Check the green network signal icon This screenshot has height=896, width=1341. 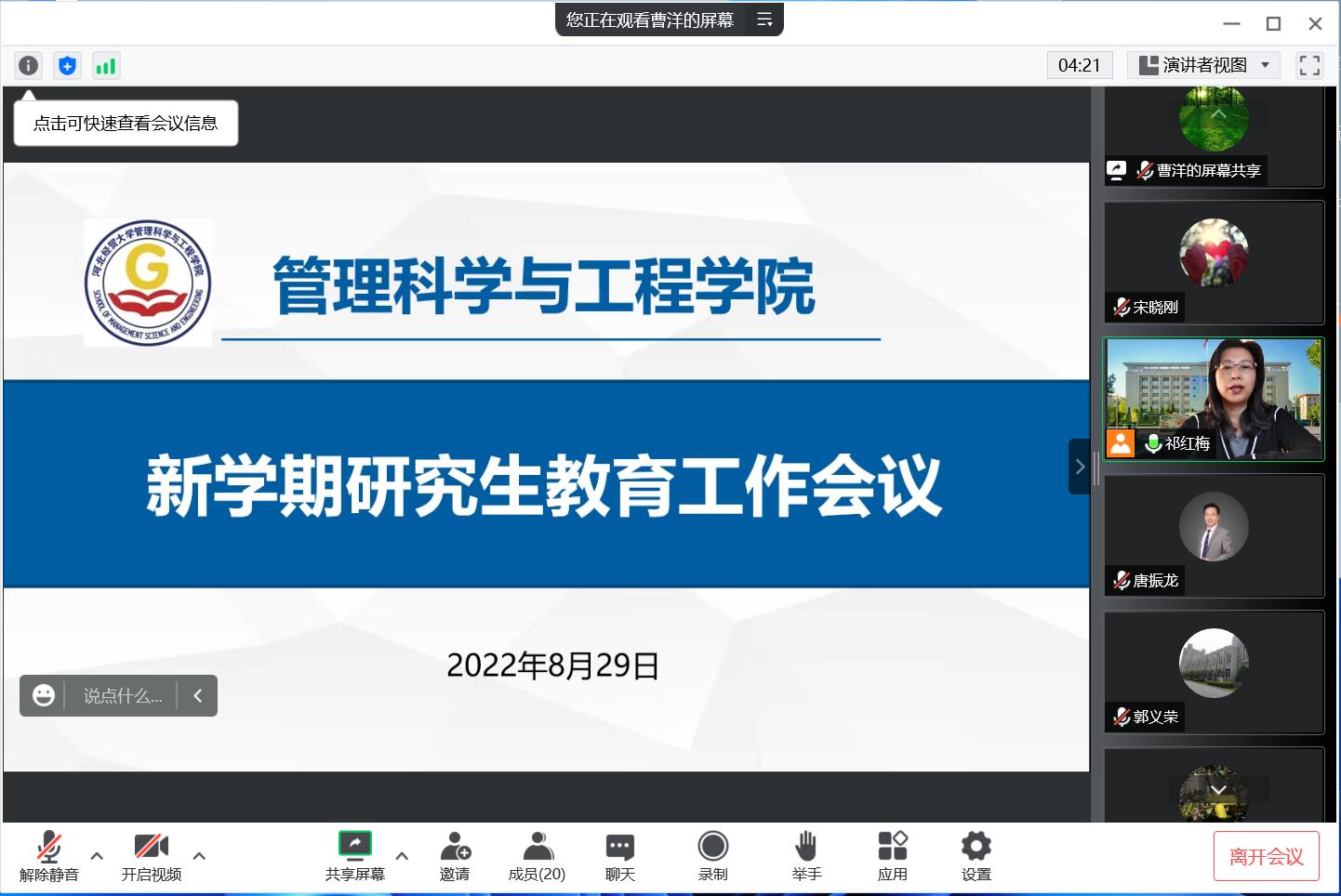coord(106,65)
